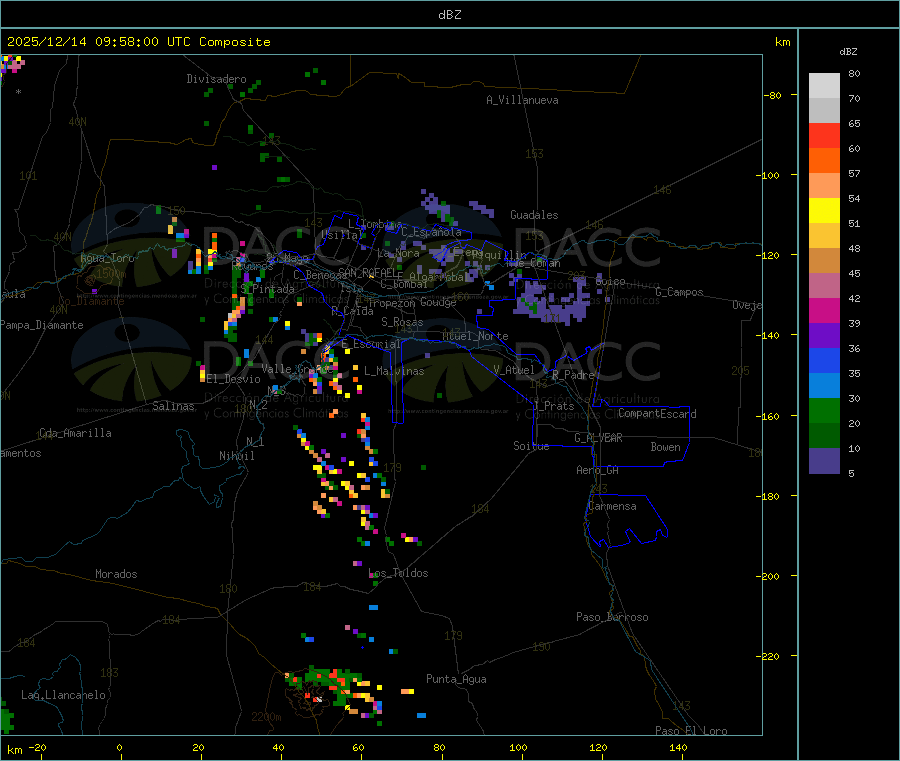
Task: Click the 'Bowen' map label
Action: click(x=665, y=447)
